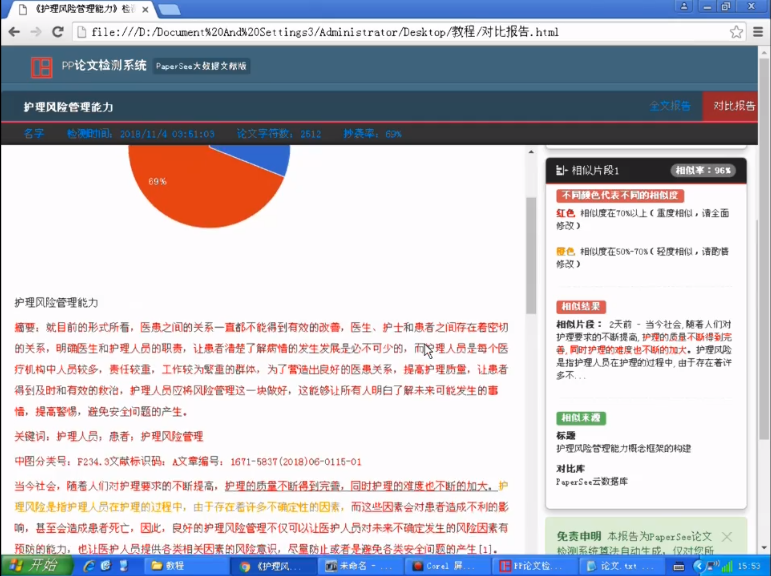Click the PaperSee大数据文献版 badge

[x=201, y=66]
